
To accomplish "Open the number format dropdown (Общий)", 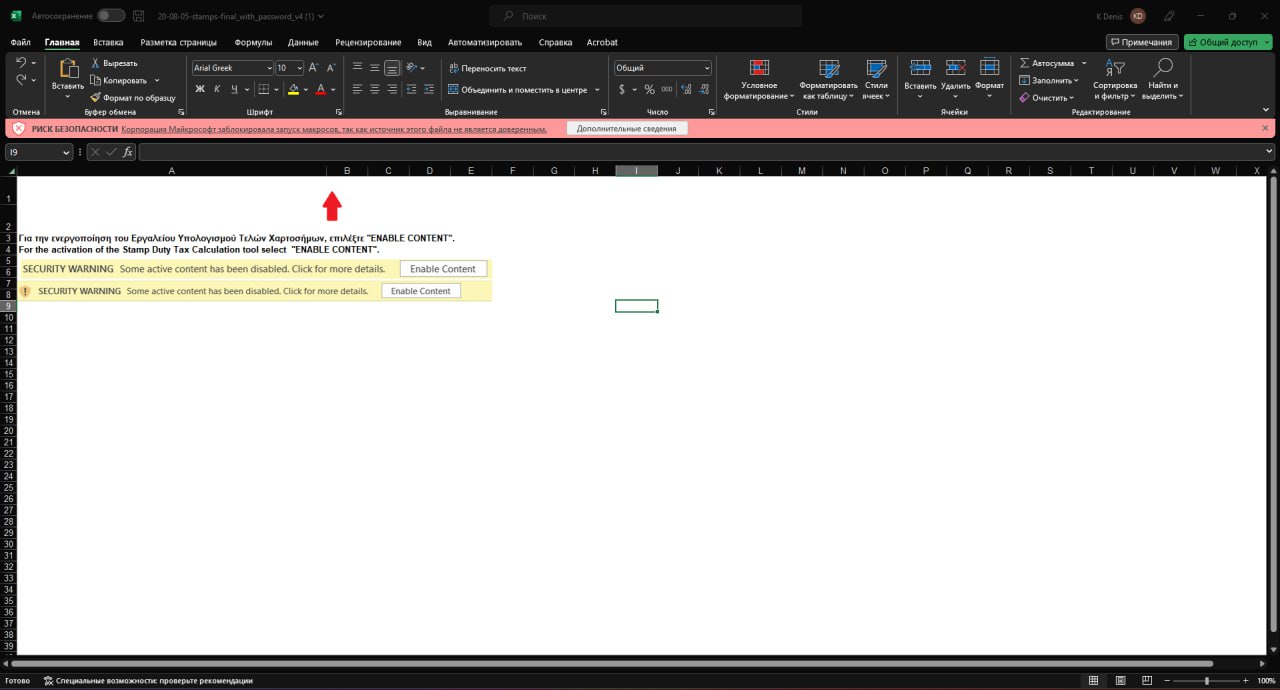I will click(706, 68).
